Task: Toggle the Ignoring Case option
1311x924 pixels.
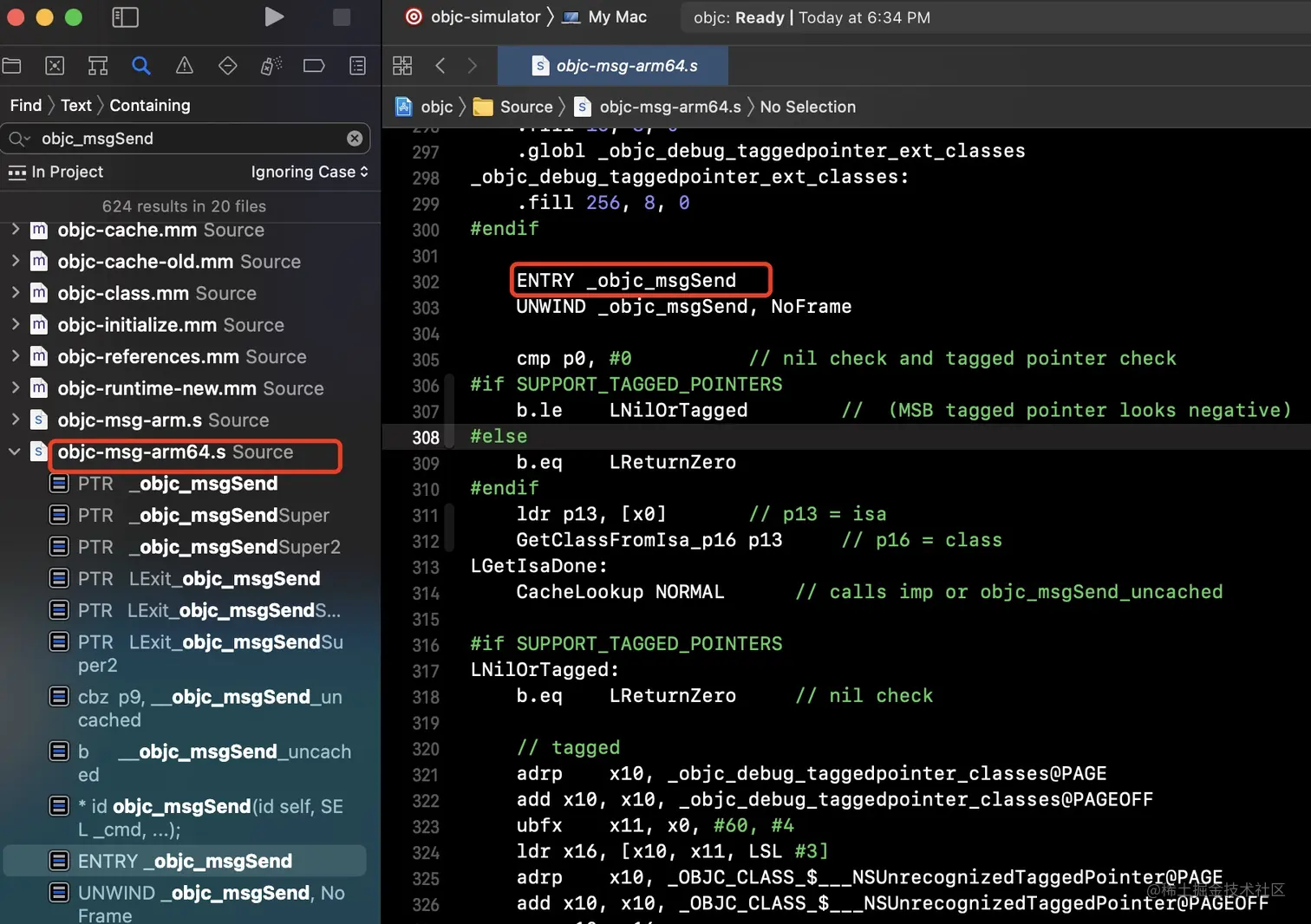Action: (x=310, y=172)
